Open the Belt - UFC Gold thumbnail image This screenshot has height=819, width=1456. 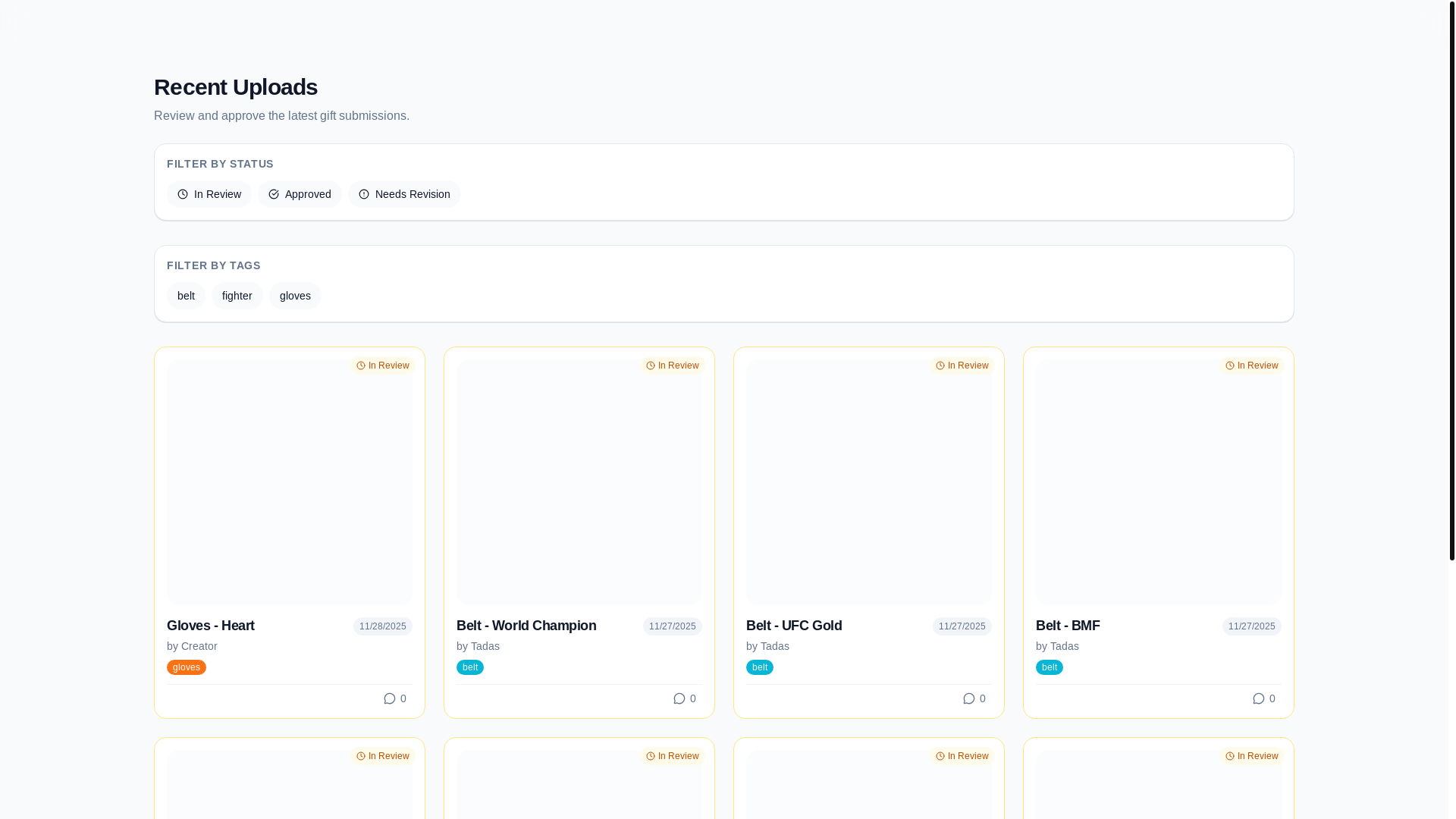pos(869,482)
